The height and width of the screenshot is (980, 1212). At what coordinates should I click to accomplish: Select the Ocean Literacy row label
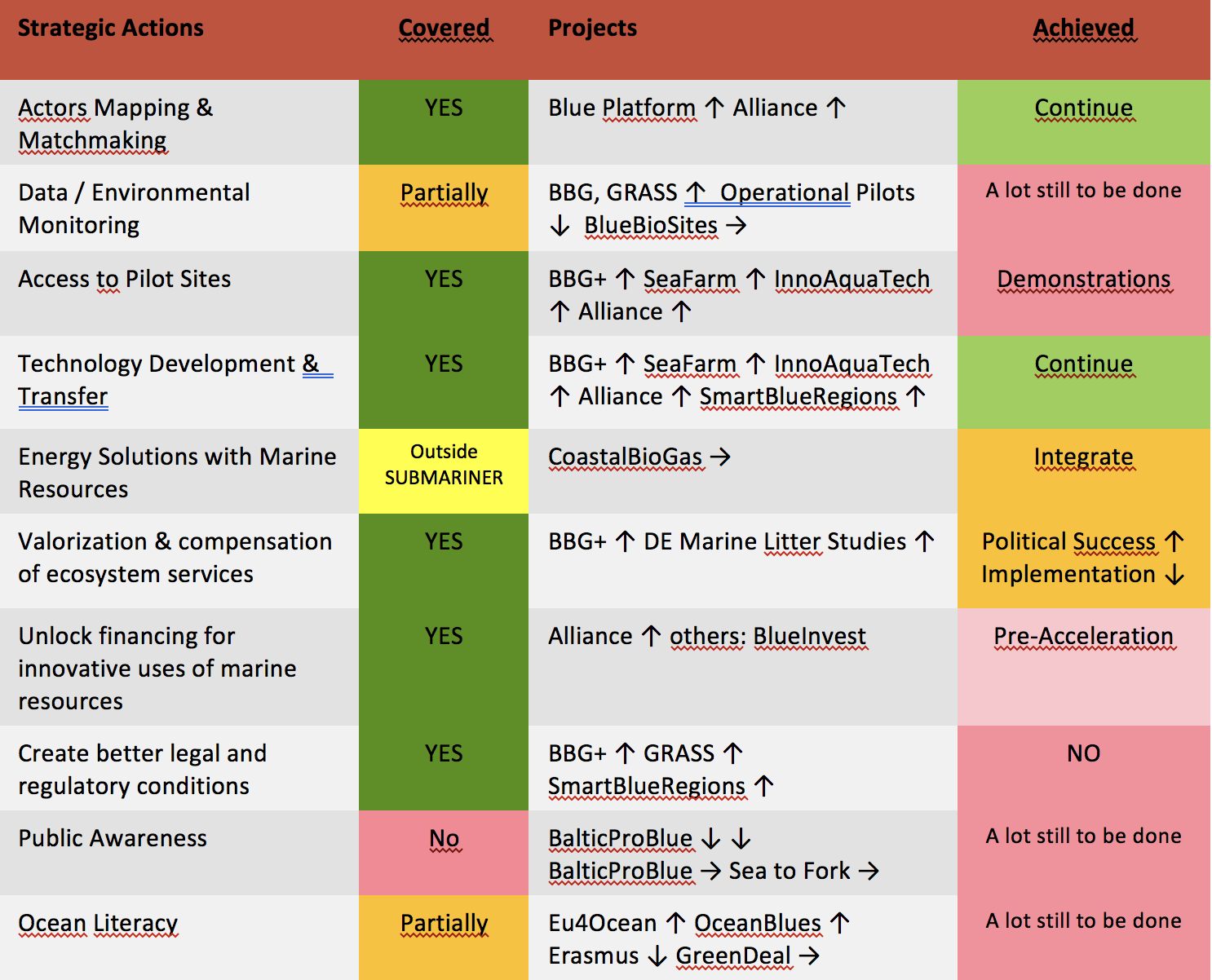(x=98, y=924)
